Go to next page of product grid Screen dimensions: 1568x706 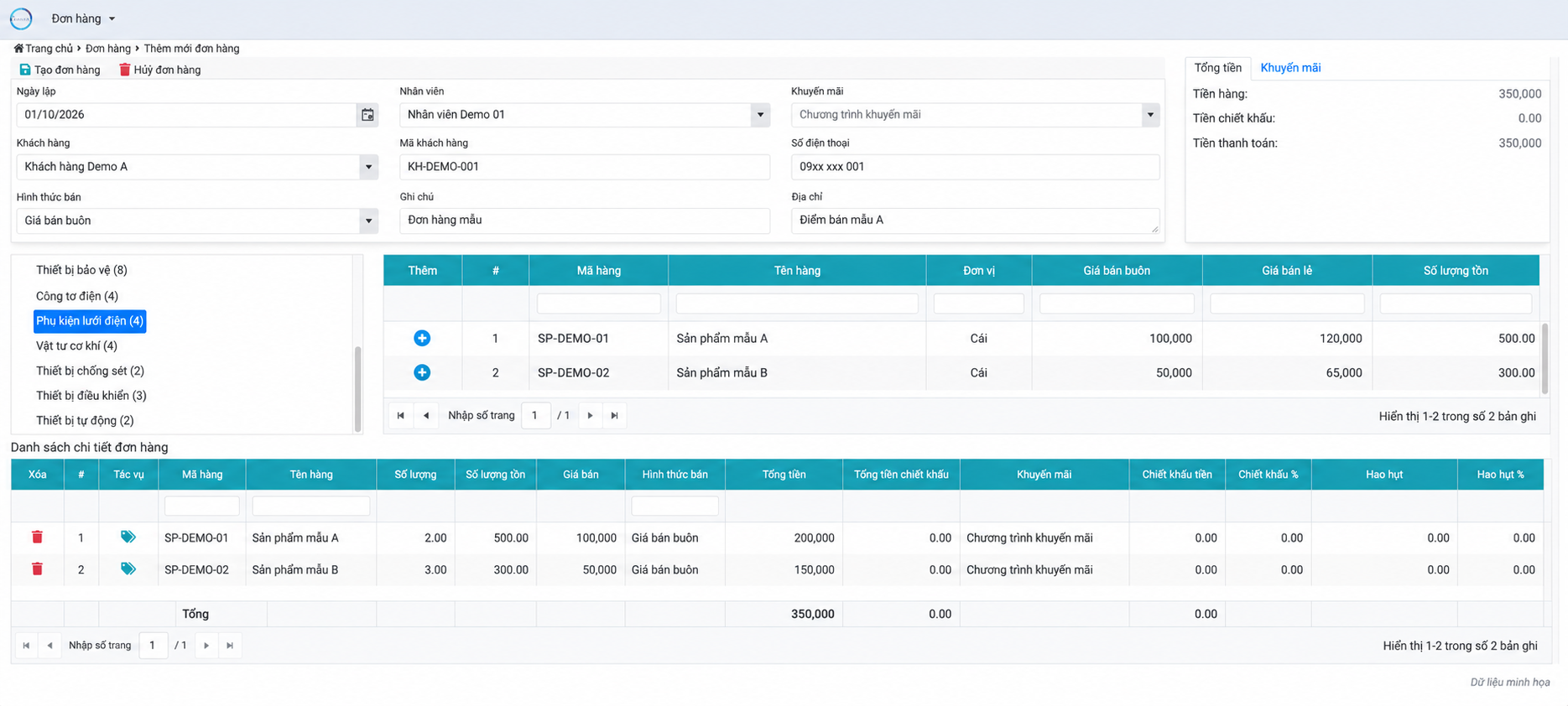click(x=590, y=415)
